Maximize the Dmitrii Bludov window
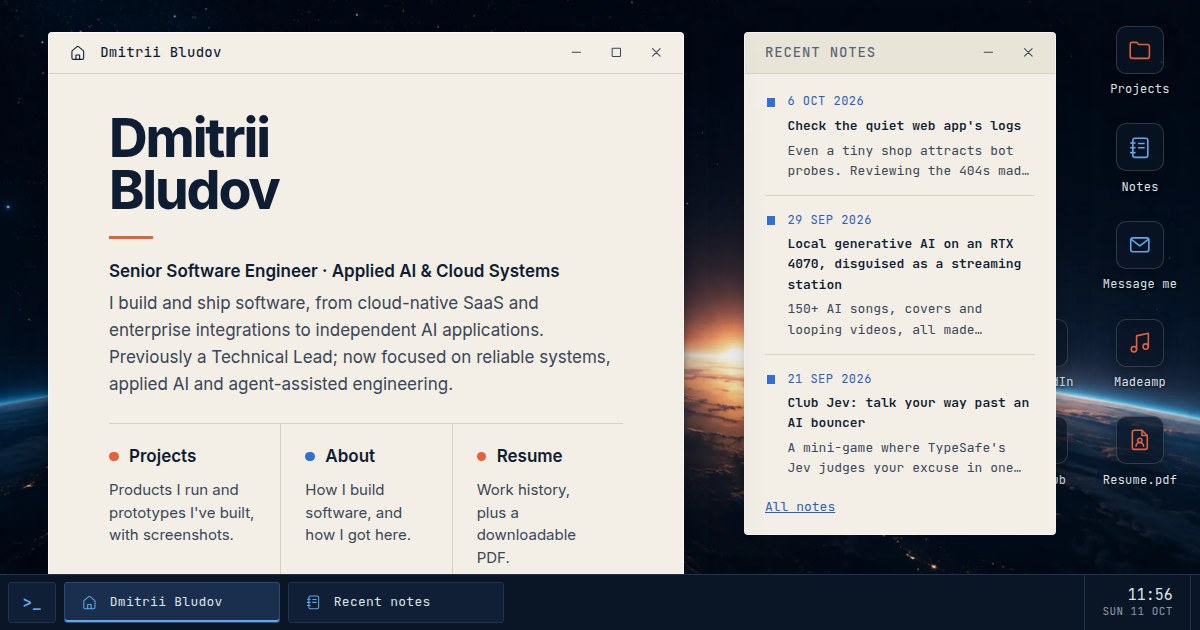Viewport: 1200px width, 630px height. (x=616, y=53)
